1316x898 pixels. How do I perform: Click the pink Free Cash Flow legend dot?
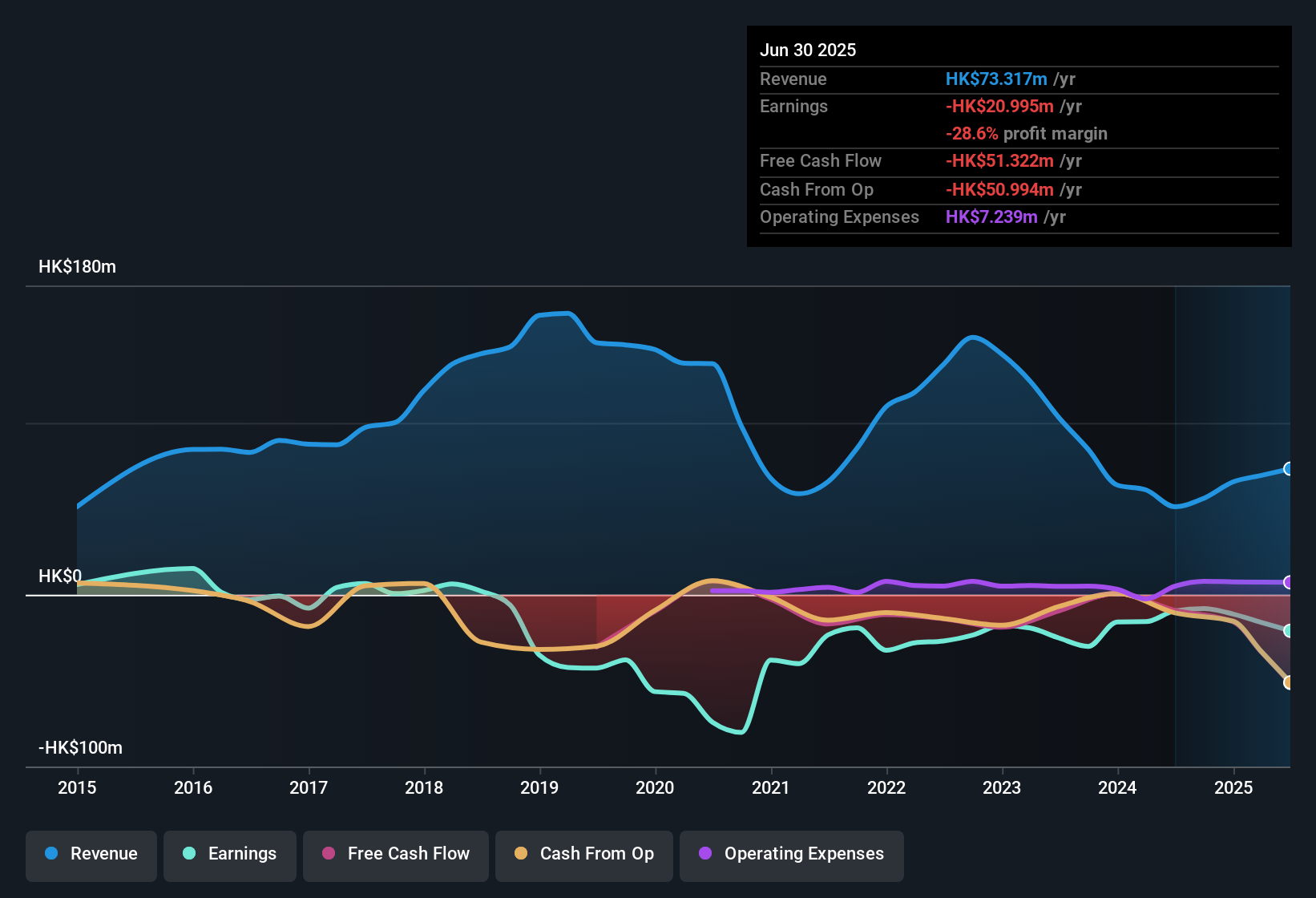pyautogui.click(x=328, y=854)
